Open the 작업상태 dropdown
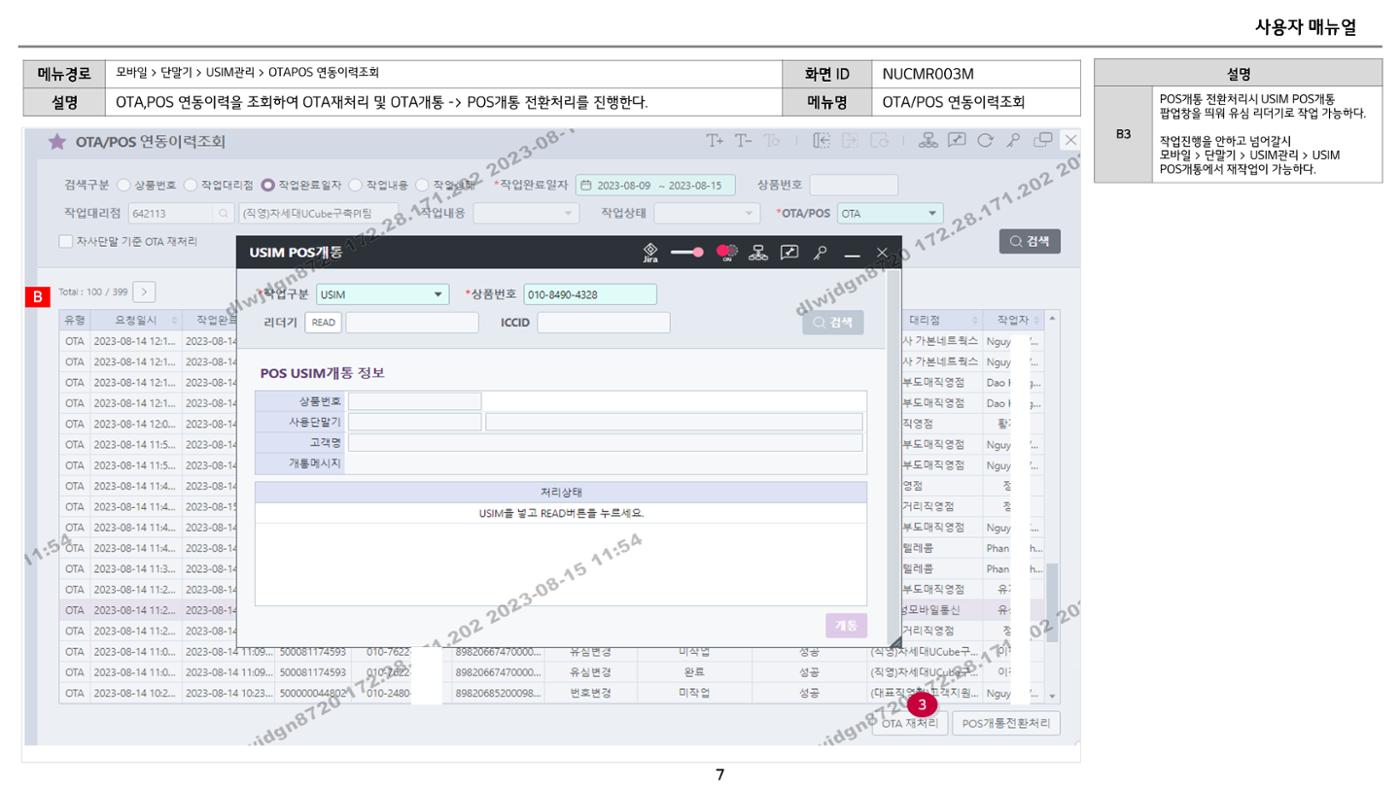 706,213
